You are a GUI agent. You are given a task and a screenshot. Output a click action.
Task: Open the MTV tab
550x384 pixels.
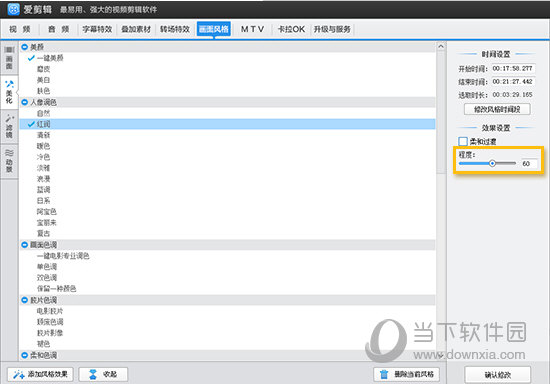point(252,29)
